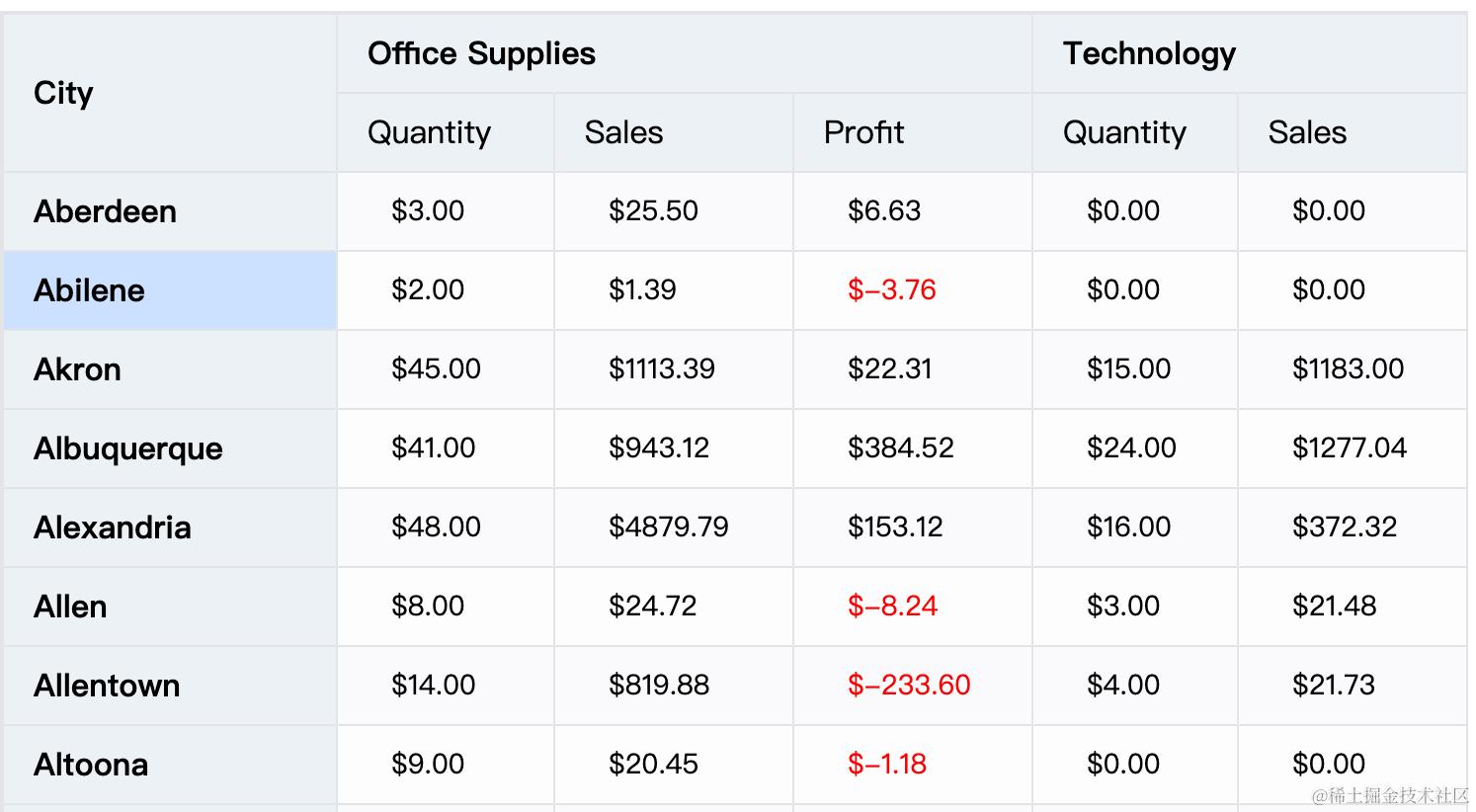Click Quantity header under Office Supplies
This screenshot has width=1476, height=812.
coord(429,132)
